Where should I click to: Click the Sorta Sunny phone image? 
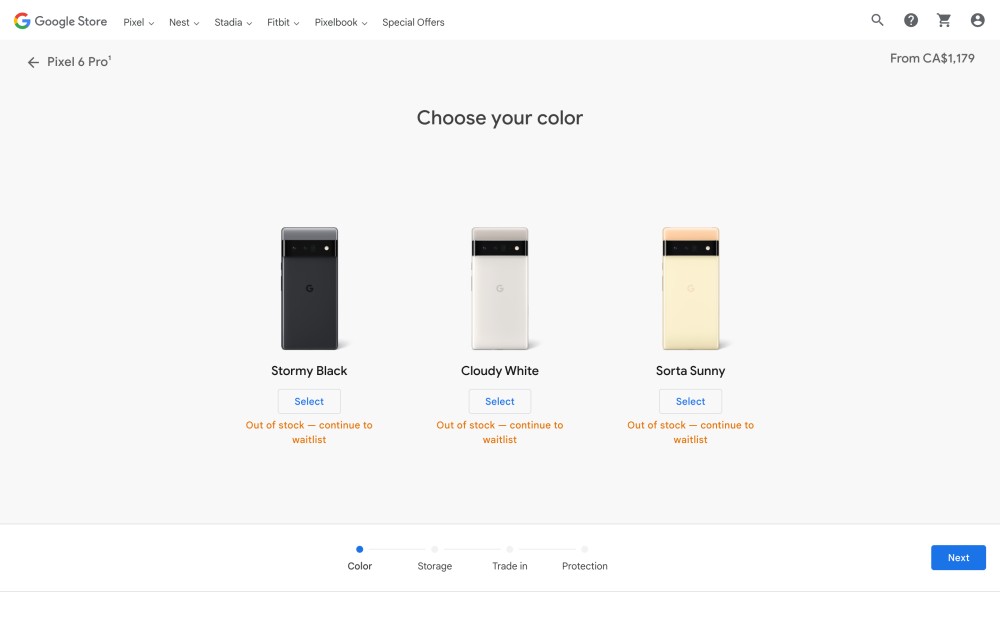click(691, 288)
